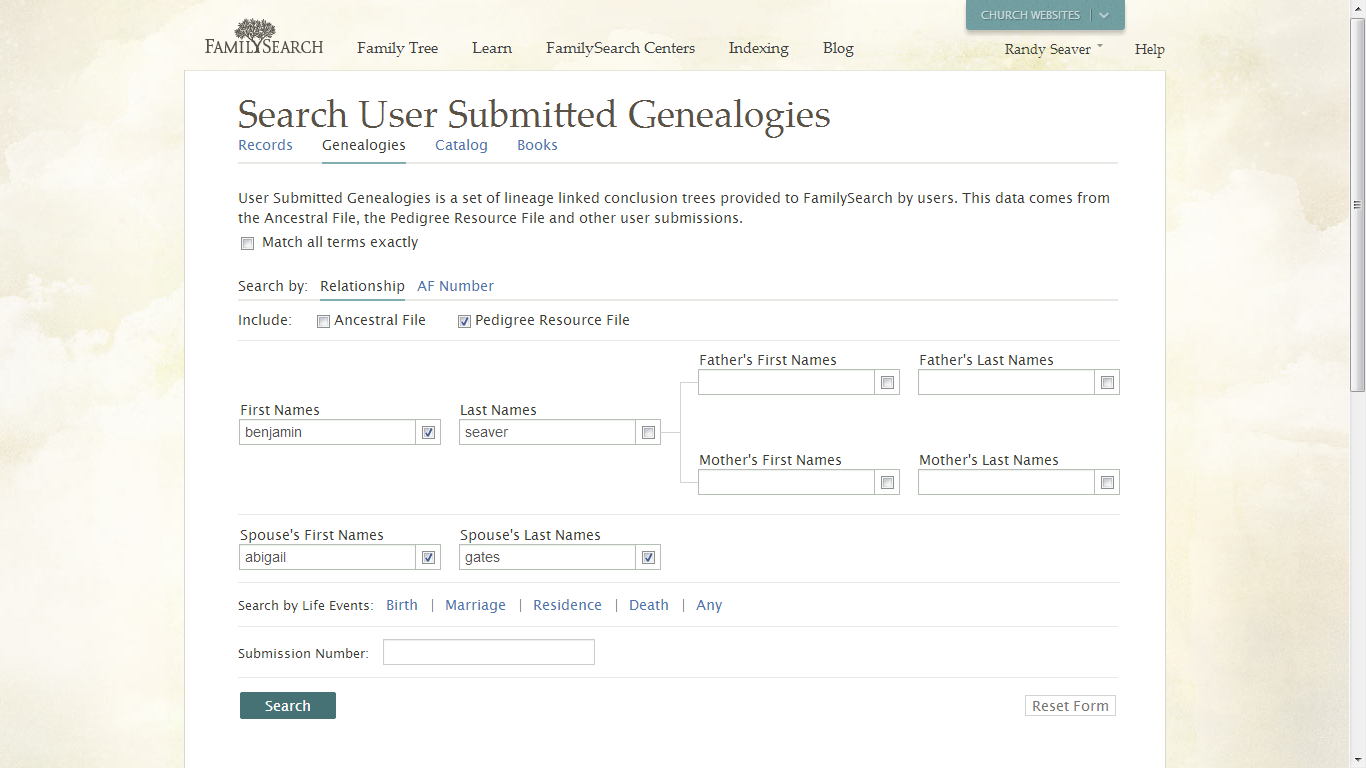Click the Spouse's First Names field abigail
1366x768 pixels.
(327, 557)
